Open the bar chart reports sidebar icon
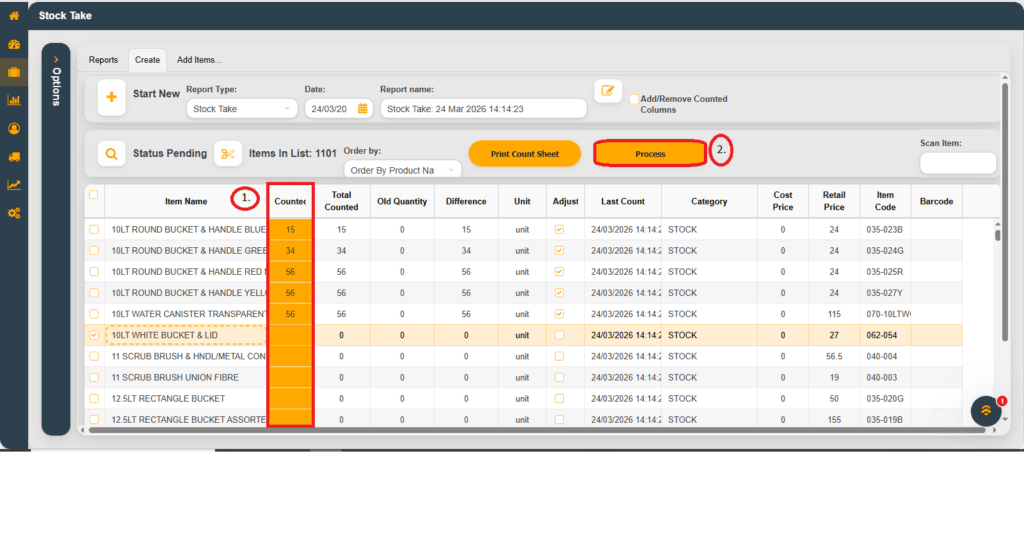The width and height of the screenshot is (1024, 556). 14,100
